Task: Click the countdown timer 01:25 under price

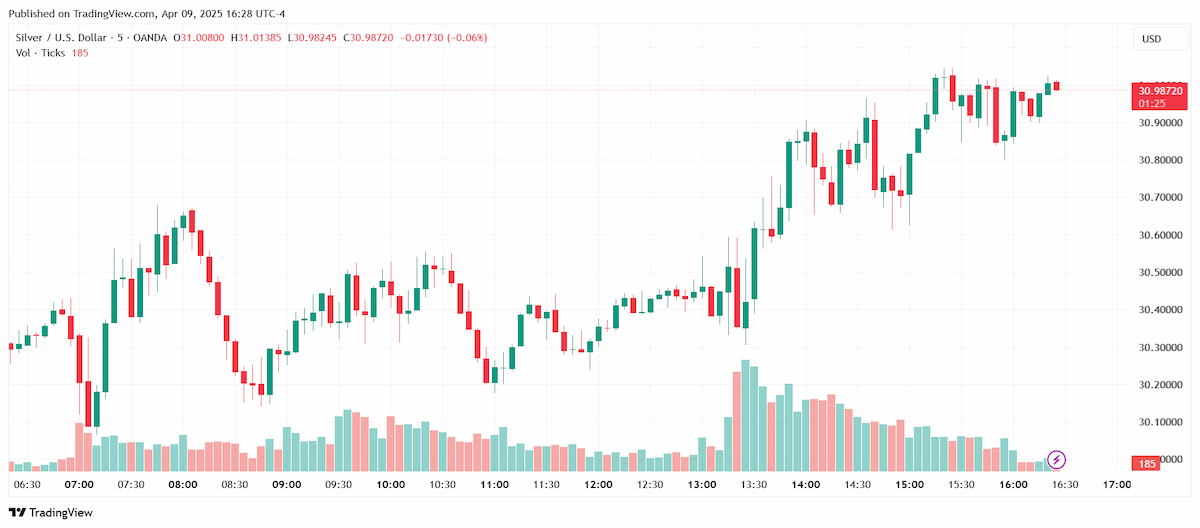Action: click(1158, 103)
